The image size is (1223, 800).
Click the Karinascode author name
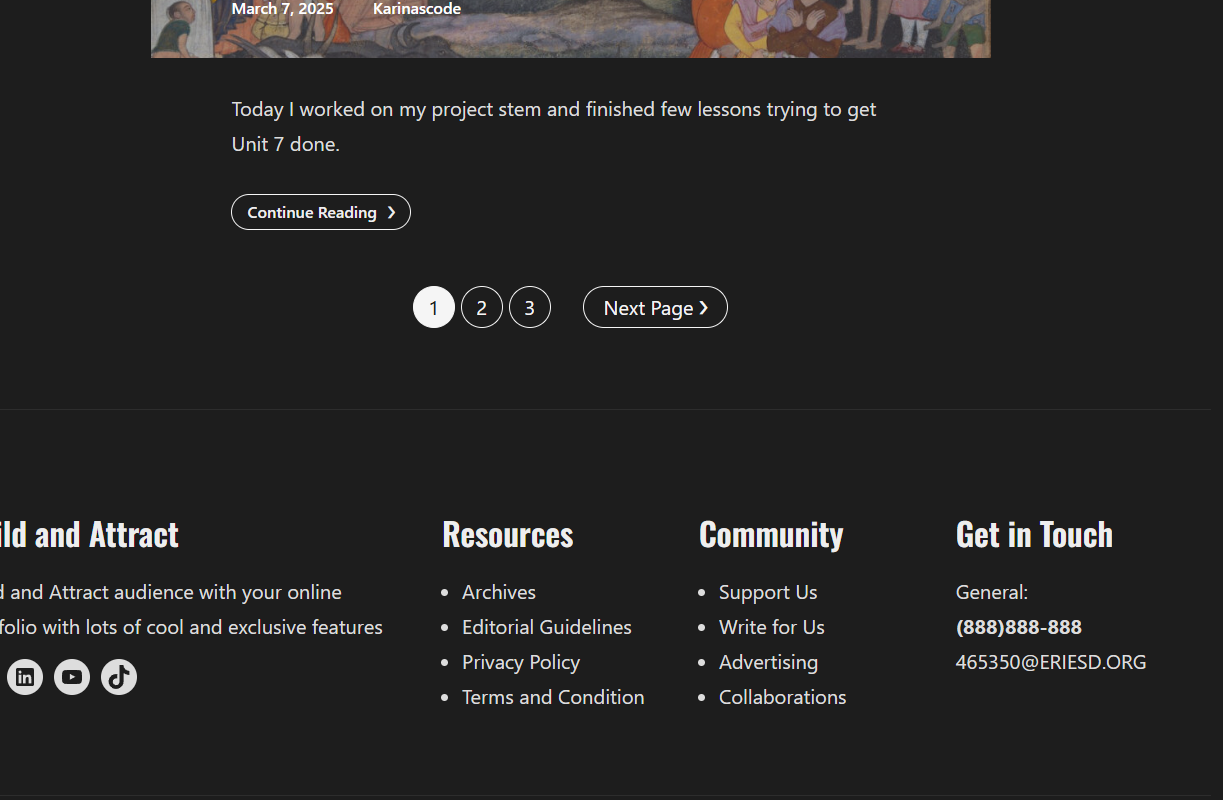(416, 9)
